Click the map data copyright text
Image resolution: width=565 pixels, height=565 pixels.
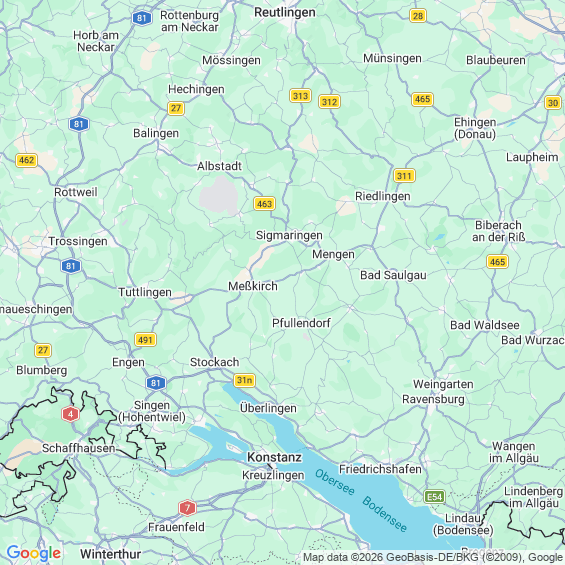tap(434, 557)
